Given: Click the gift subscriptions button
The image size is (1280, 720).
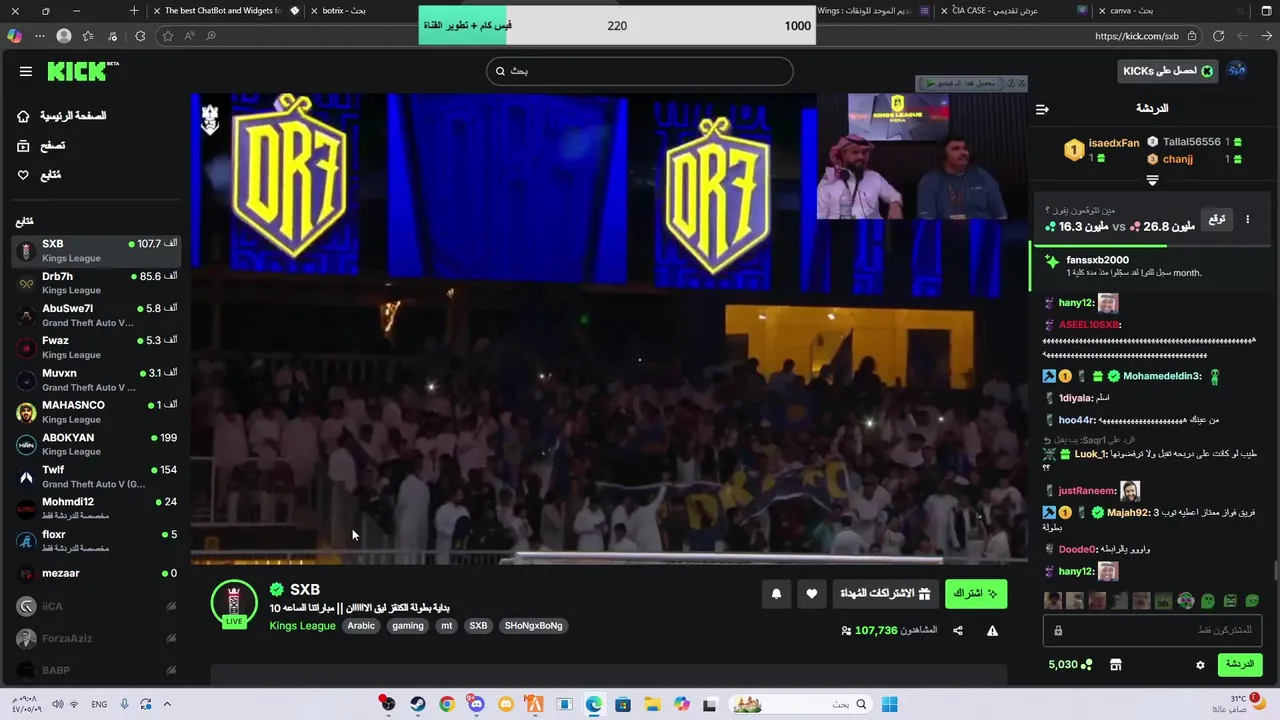Looking at the screenshot, I should 885,594.
